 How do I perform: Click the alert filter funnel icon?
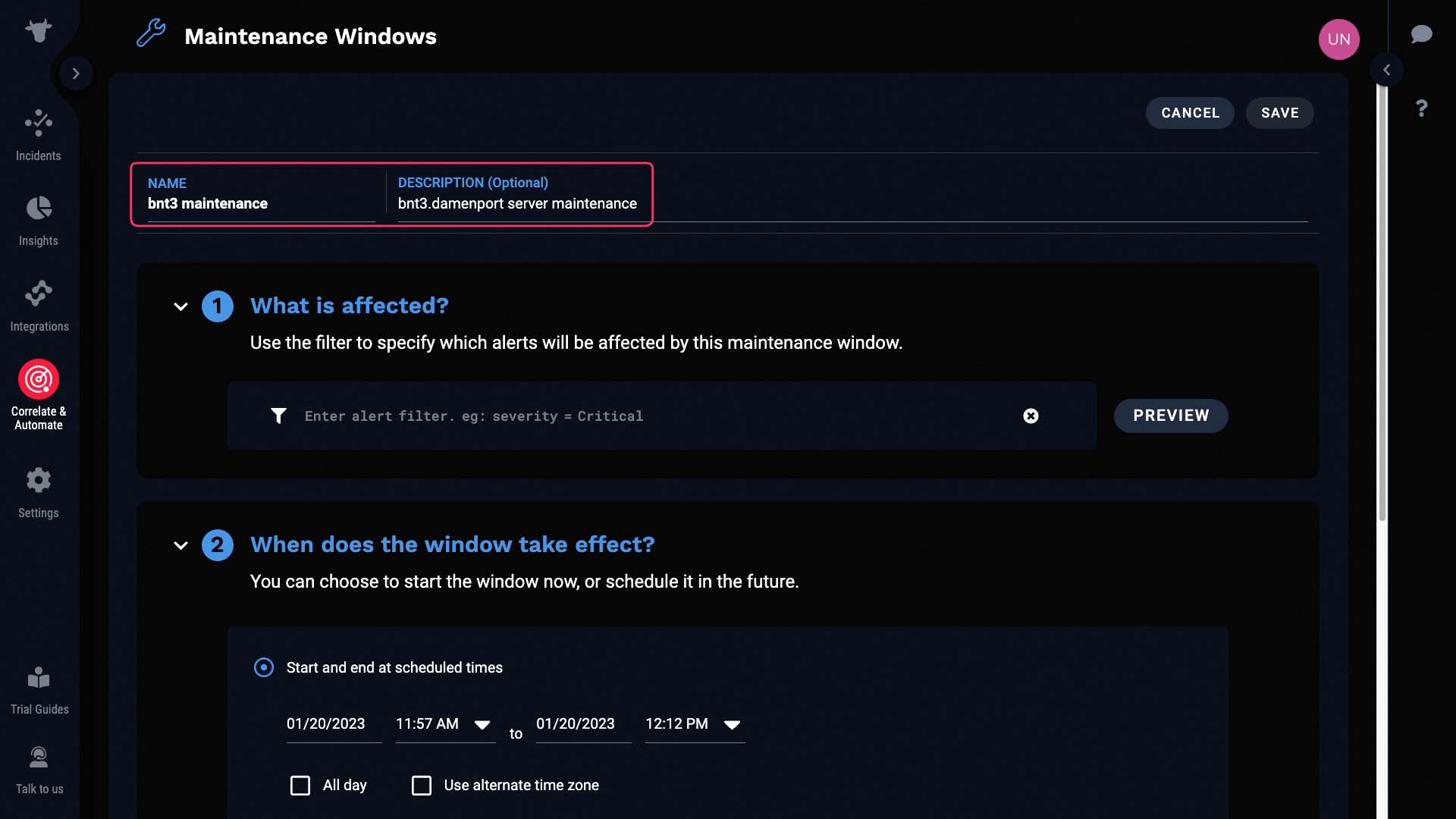[x=278, y=416]
